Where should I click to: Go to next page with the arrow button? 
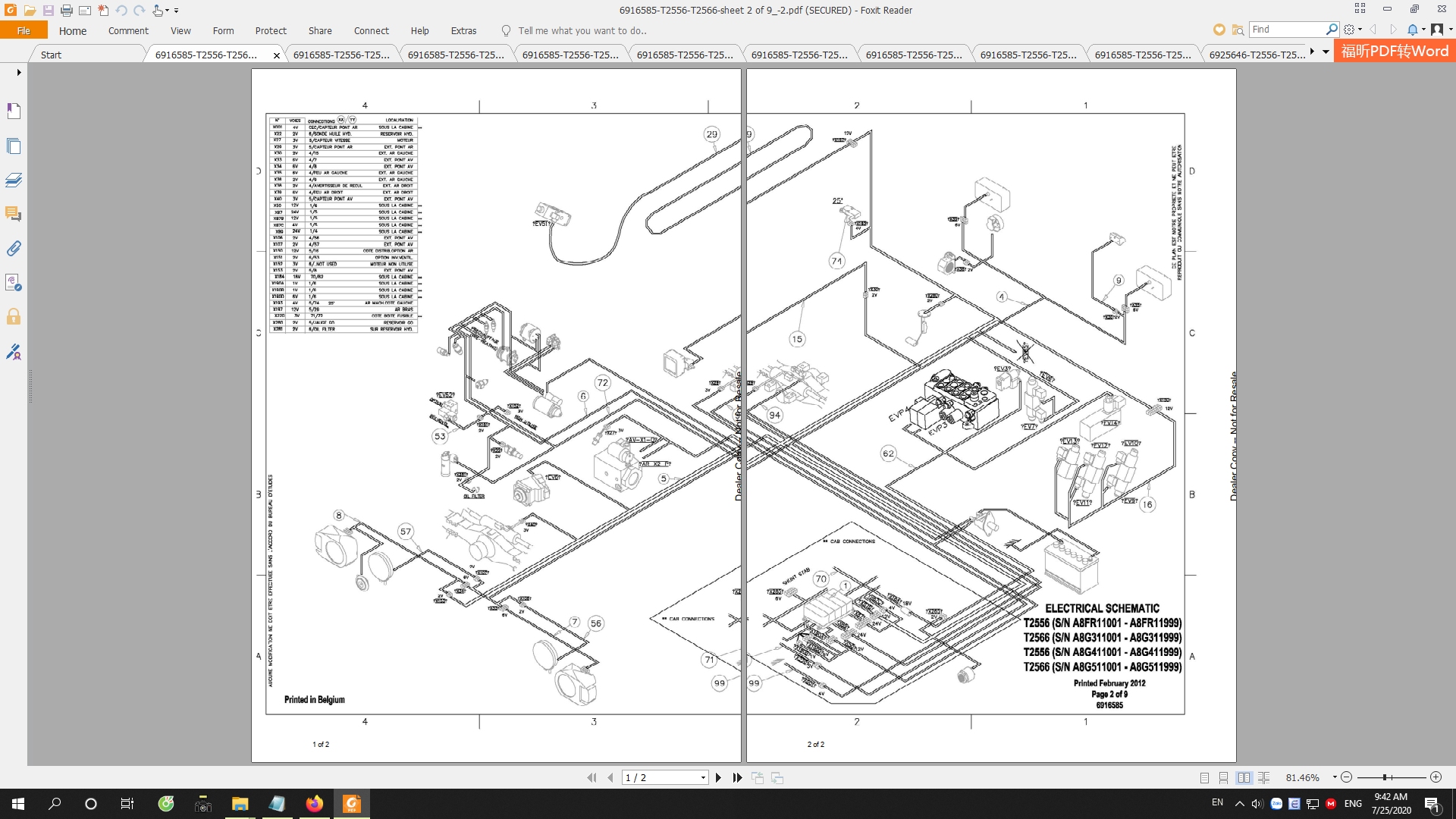[718, 777]
